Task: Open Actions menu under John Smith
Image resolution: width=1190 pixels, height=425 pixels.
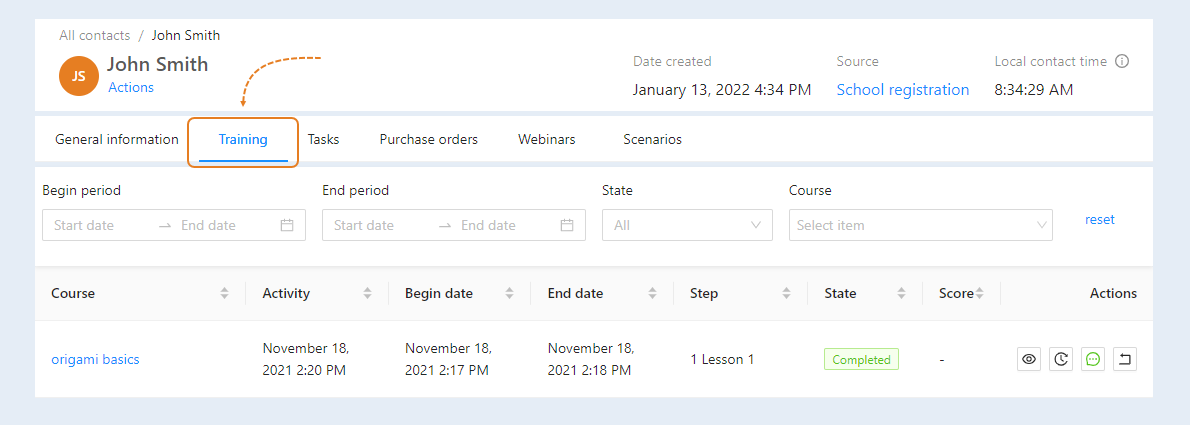Action: click(x=131, y=87)
